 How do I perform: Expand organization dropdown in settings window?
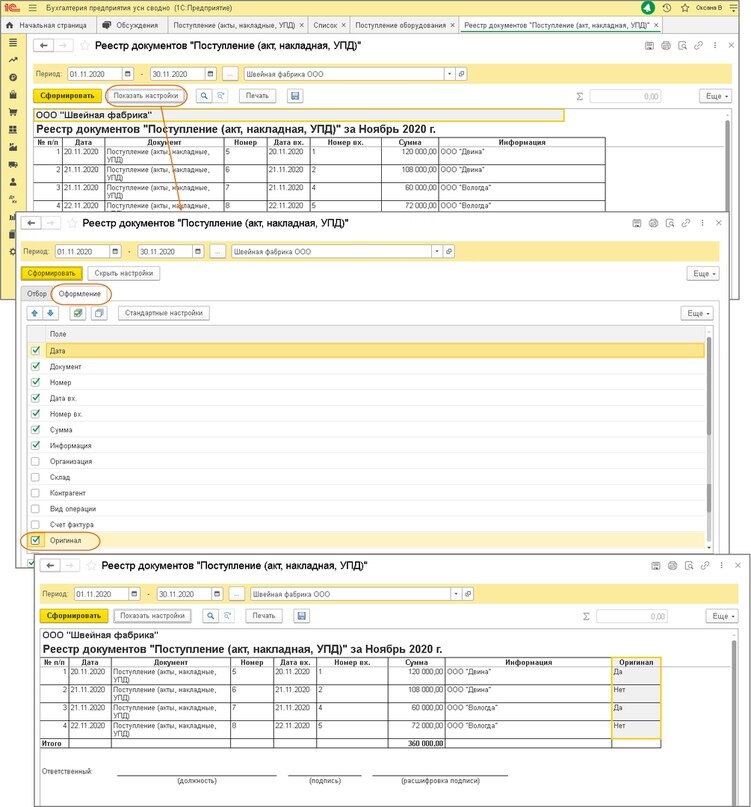(x=437, y=252)
